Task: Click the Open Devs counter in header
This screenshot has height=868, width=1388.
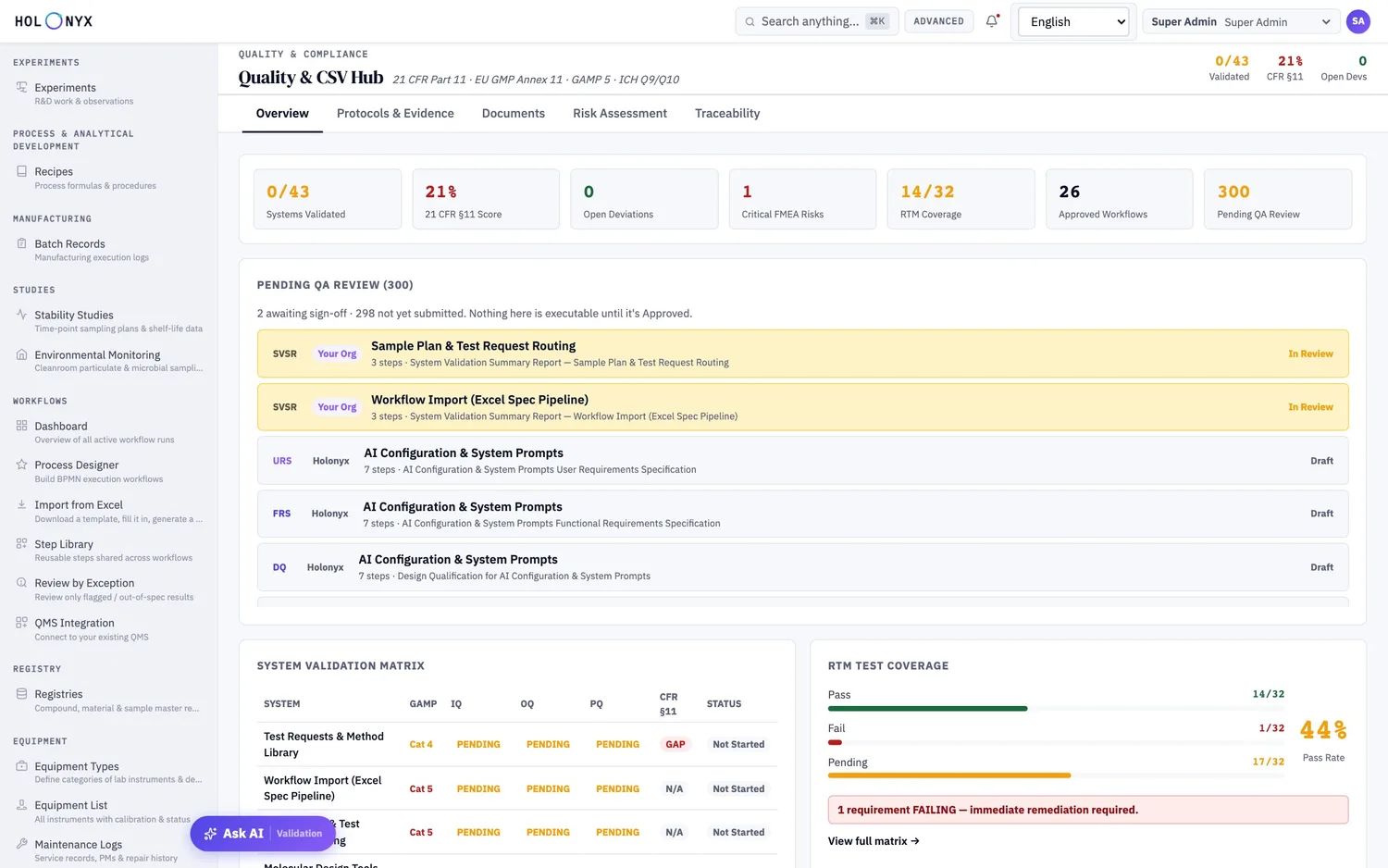Action: 1344,68
